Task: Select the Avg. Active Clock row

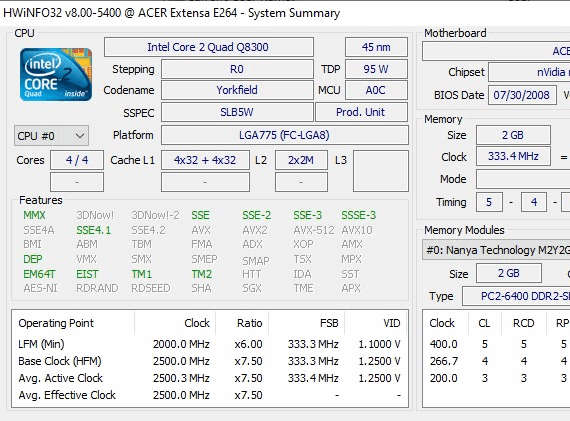Action: pos(210,378)
